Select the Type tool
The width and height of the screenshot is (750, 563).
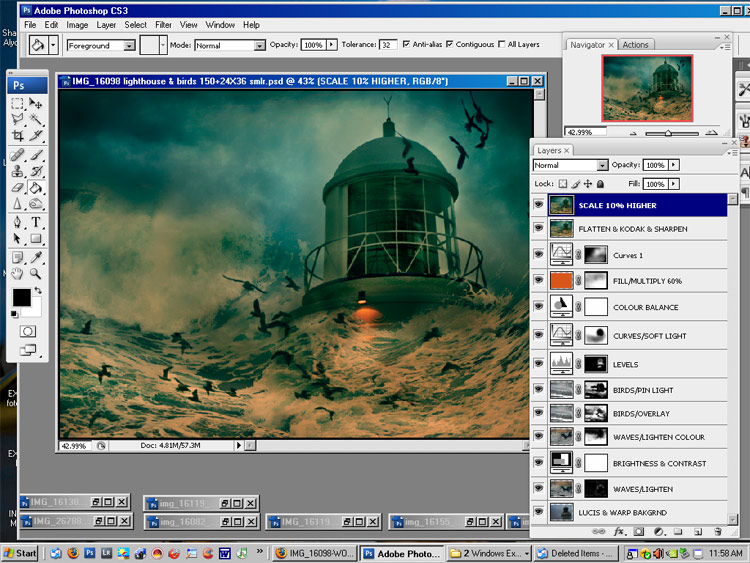coord(36,222)
